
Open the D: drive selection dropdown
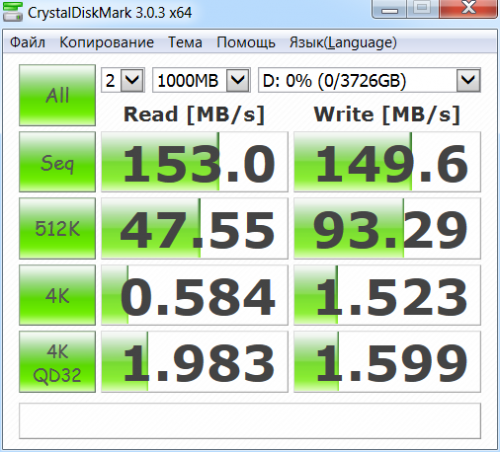pos(369,80)
